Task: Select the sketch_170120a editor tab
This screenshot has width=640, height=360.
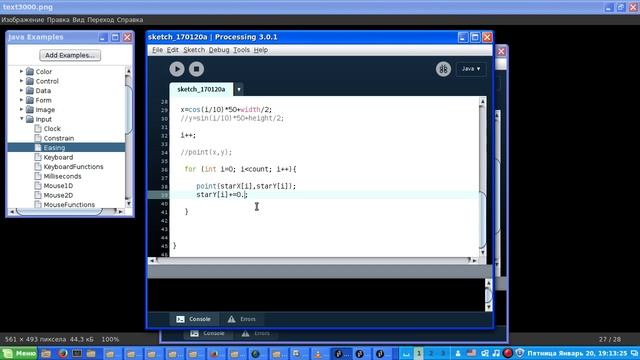Action: 201,89
